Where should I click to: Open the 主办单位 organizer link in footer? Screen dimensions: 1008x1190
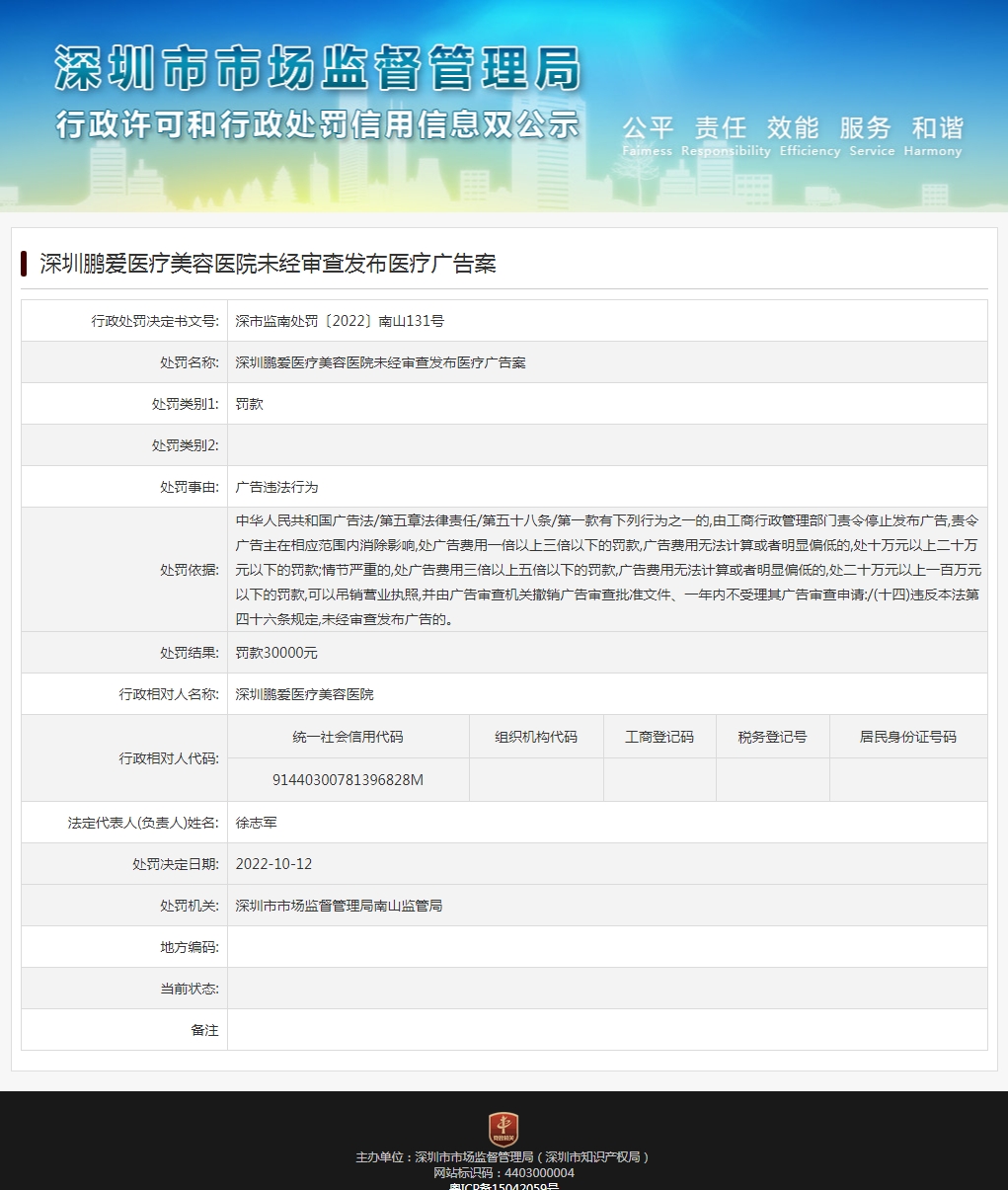(504, 1157)
